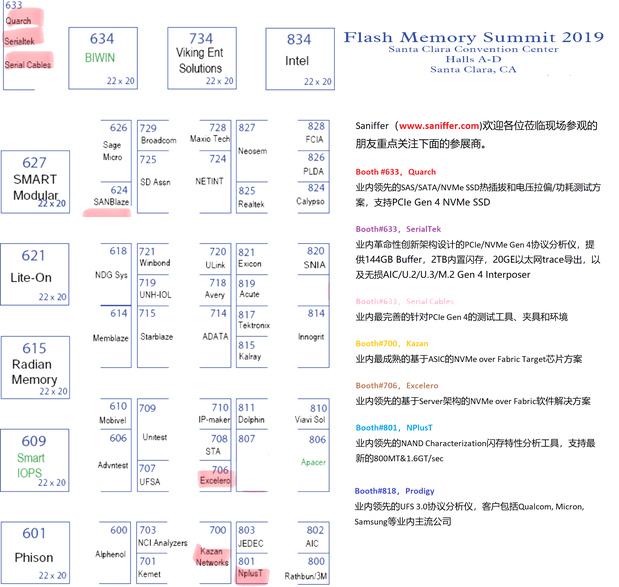Select booth 601 Phison

click(35, 553)
